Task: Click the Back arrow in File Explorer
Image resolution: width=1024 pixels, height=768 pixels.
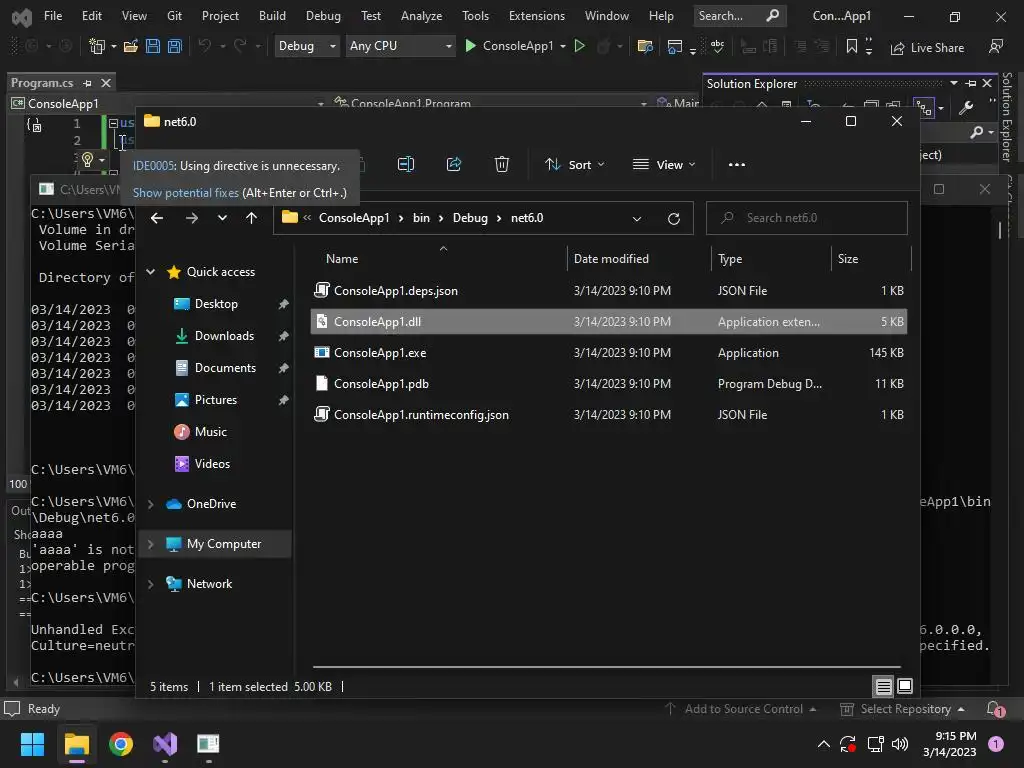Action: click(x=157, y=218)
